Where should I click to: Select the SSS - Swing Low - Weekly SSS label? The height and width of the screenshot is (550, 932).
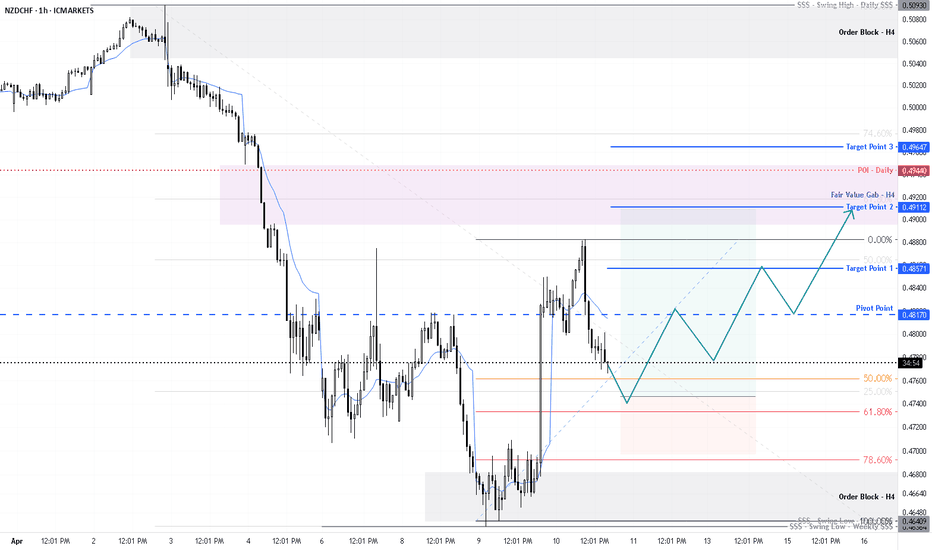841,527
